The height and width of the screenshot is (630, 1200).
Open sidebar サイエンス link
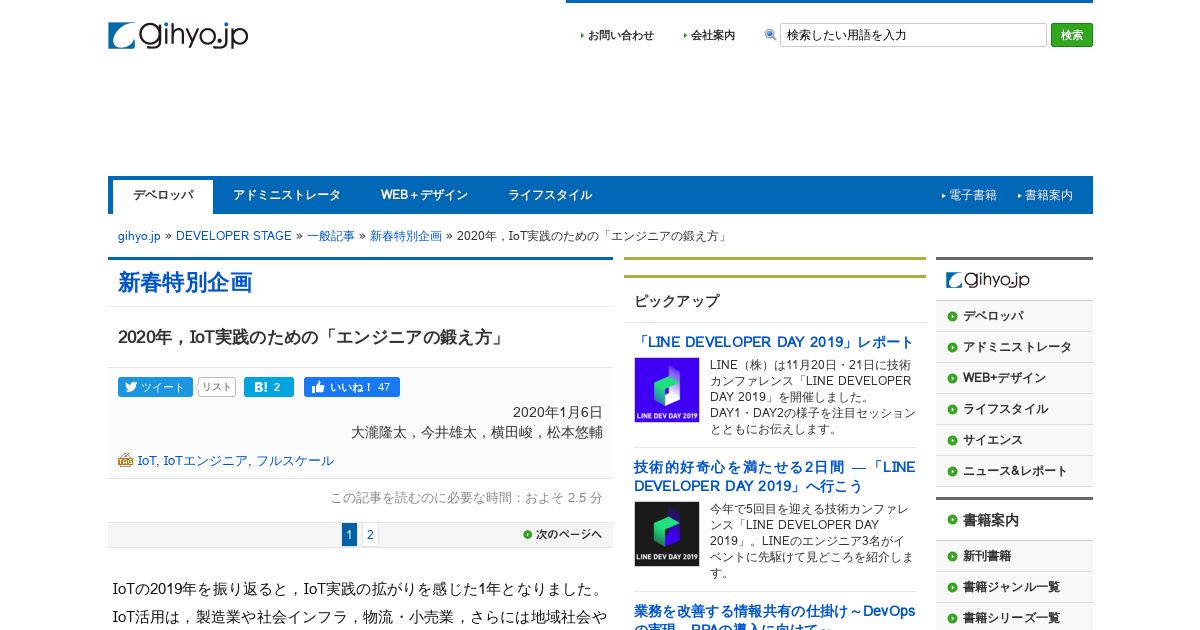993,440
